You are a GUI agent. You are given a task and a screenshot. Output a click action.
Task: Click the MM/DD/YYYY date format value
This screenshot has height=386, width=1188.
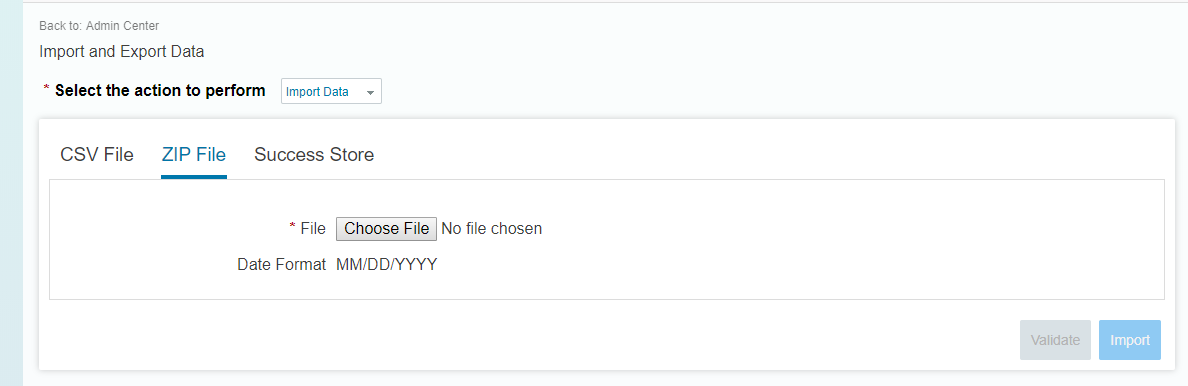pos(386,265)
